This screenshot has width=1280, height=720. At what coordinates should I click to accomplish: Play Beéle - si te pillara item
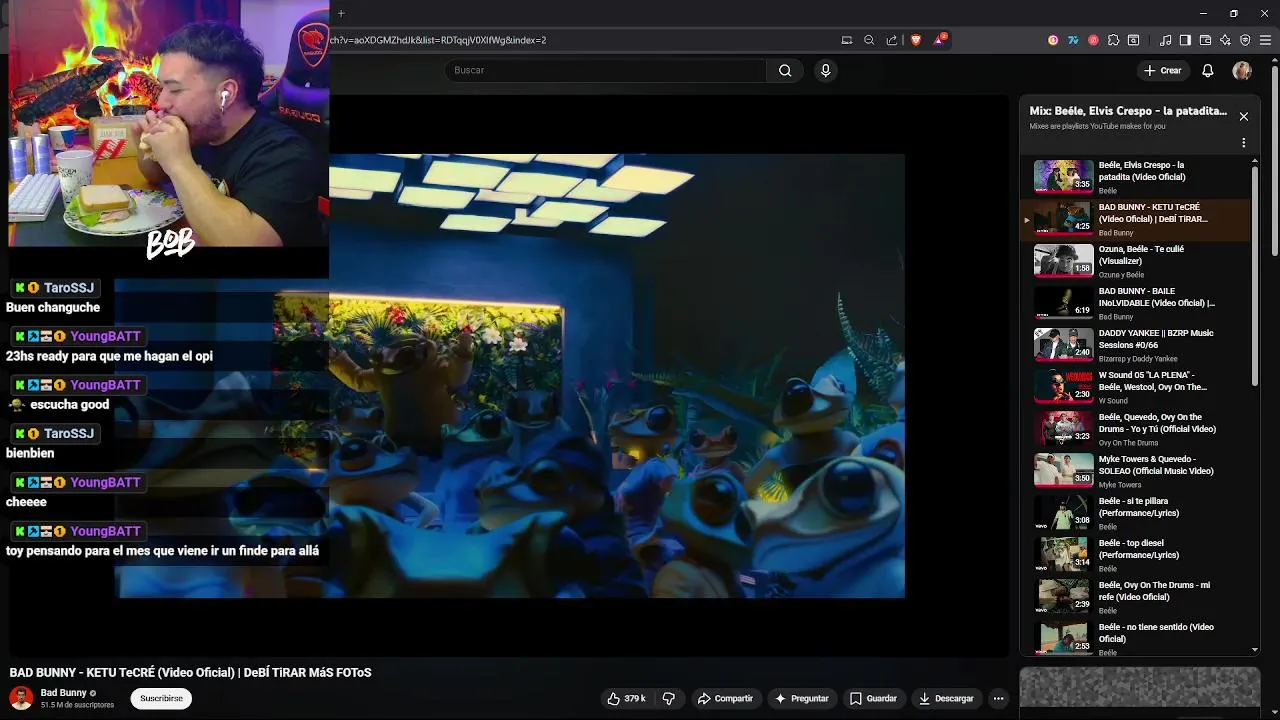pyautogui.click(x=1136, y=513)
